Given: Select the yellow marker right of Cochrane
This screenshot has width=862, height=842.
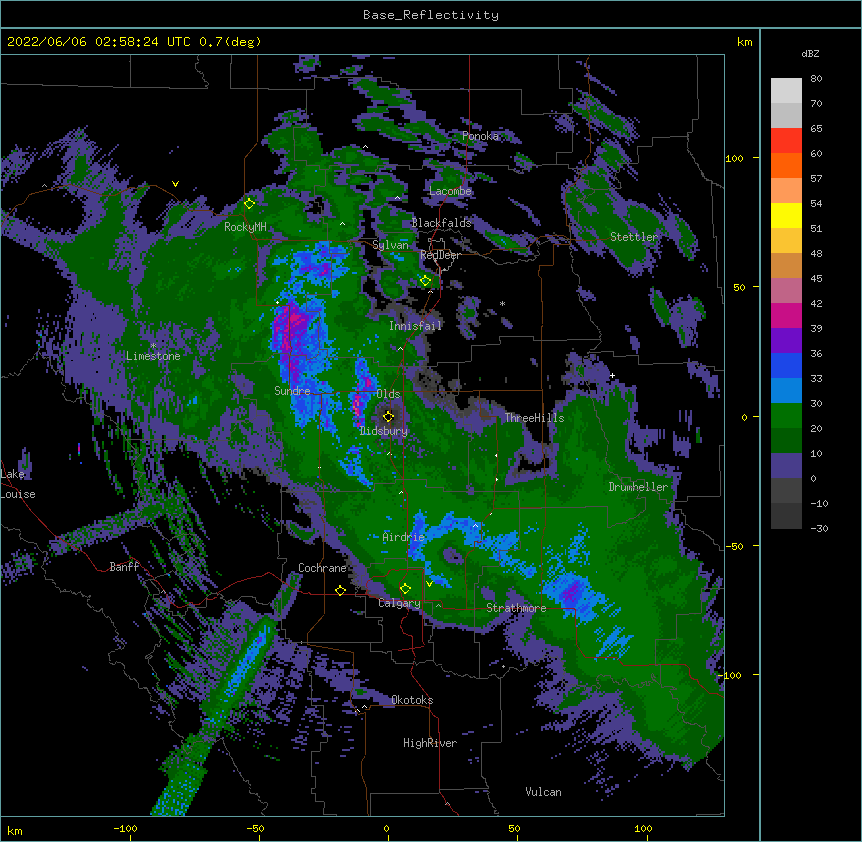Looking at the screenshot, I should coord(340,590).
